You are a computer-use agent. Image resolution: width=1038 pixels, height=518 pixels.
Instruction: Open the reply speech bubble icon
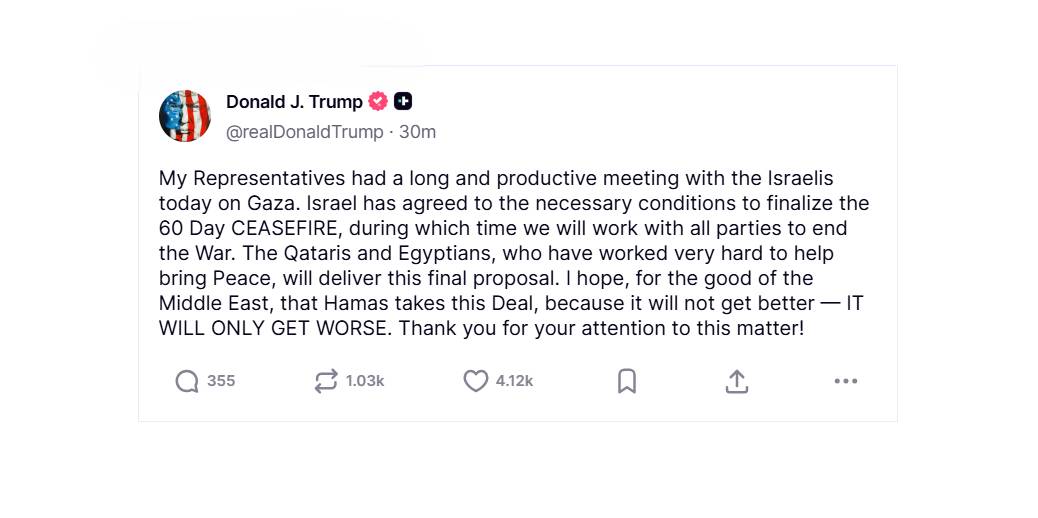point(187,381)
